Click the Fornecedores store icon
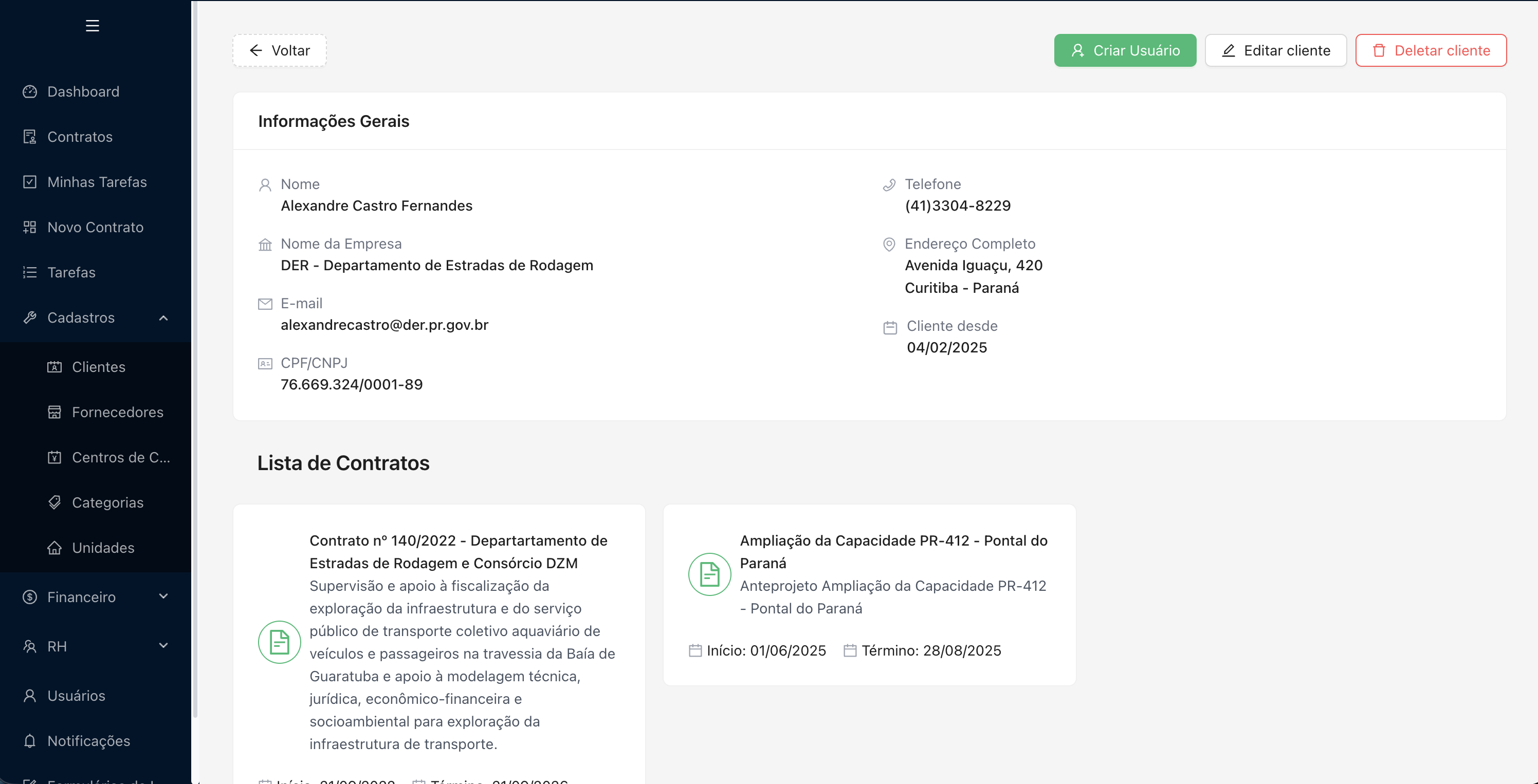1538x784 pixels. [x=54, y=412]
